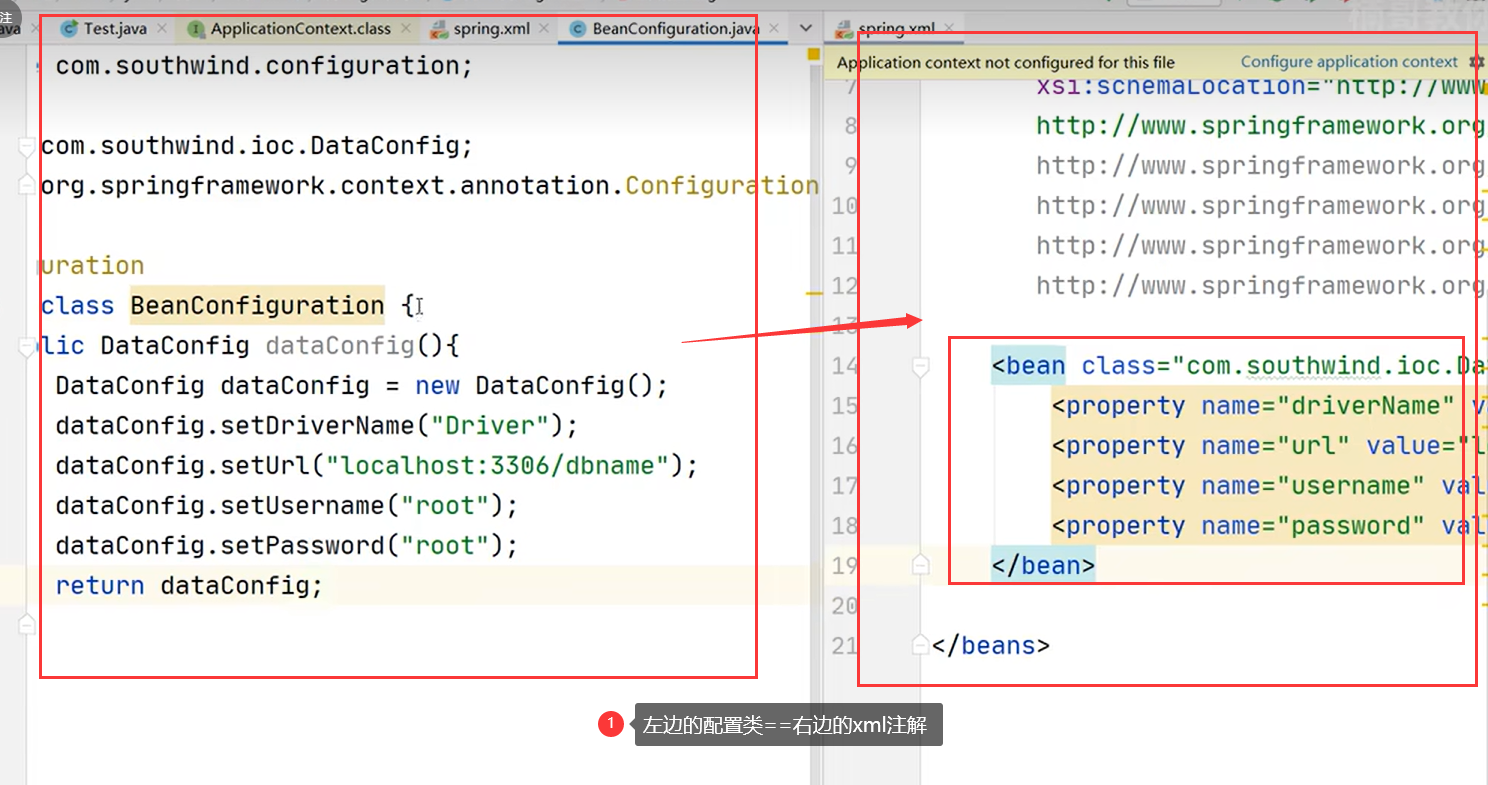This screenshot has height=785, width=1488.
Task: Click line number 16 in the right editor
Action: (x=843, y=446)
